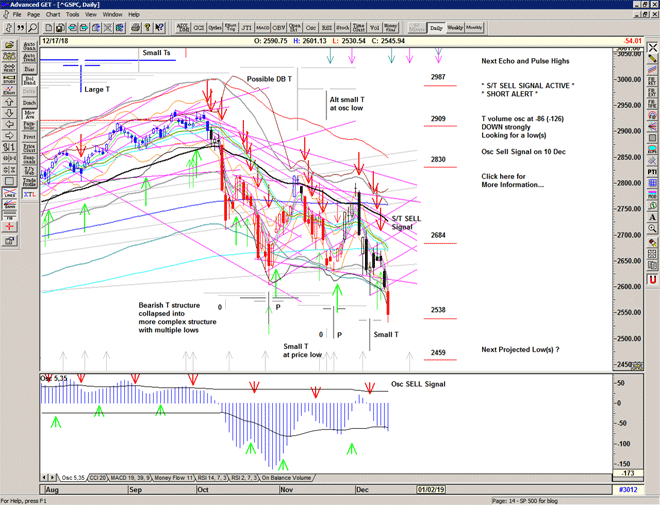Click the Bollinger Band sidebar button
660x505 pixels.
click(x=28, y=77)
